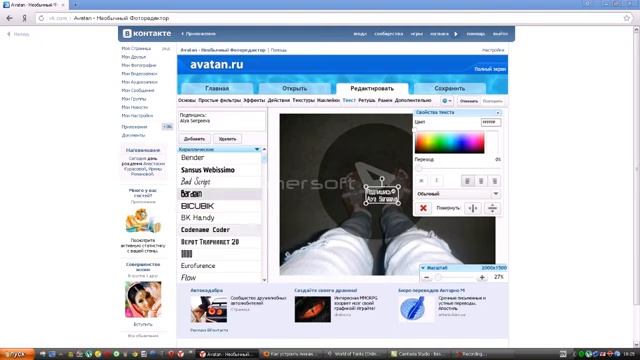Collapse the 'Свойства текста' panel
640x360 pixels.
(x=498, y=112)
